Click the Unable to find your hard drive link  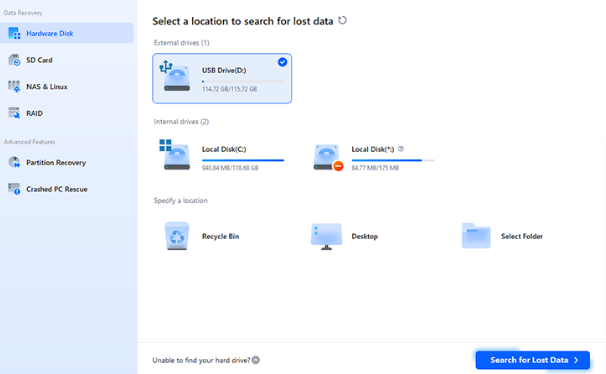coord(201,360)
